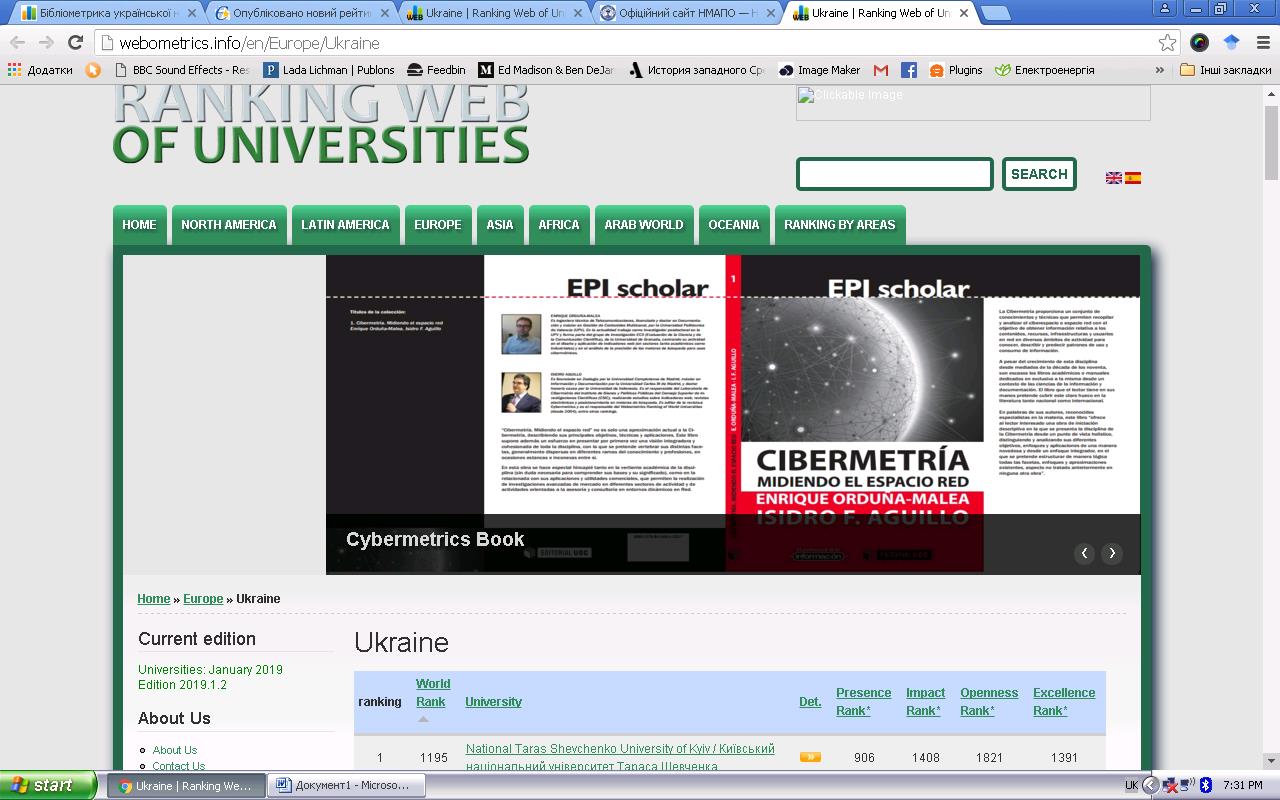Open details icon for Taras Shevchenko University
This screenshot has height=800, width=1280.
810,757
